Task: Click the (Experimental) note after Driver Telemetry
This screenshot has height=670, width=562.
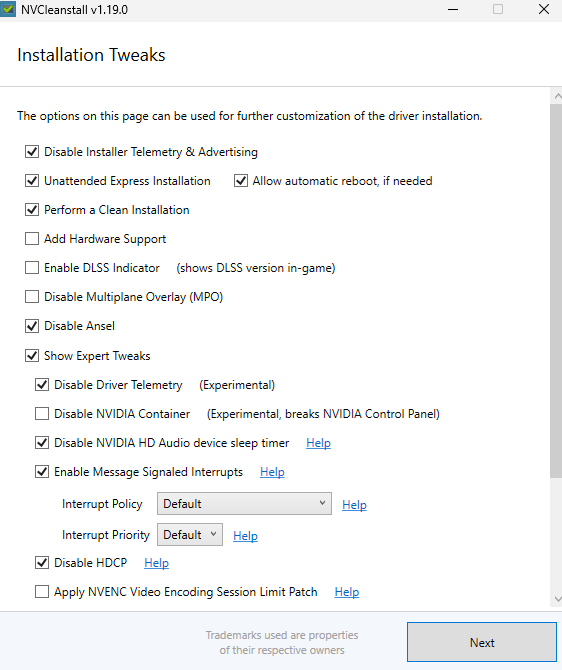Action: click(x=237, y=385)
